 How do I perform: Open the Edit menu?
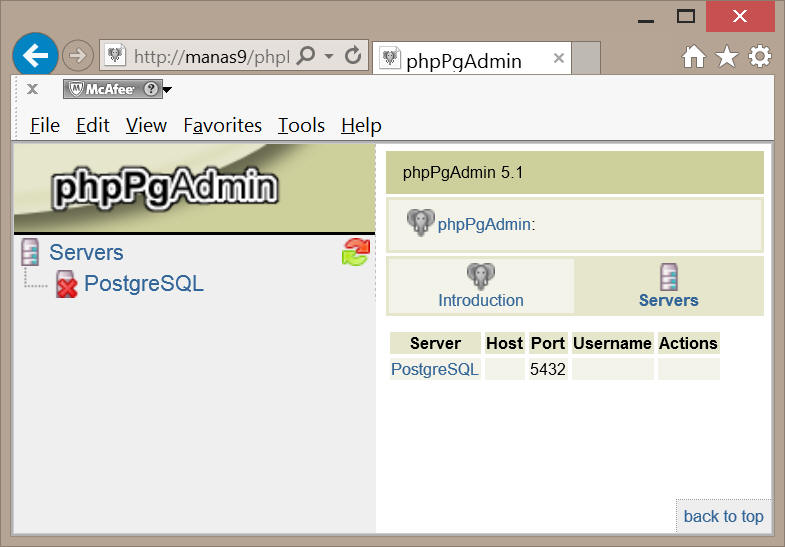[x=93, y=125]
